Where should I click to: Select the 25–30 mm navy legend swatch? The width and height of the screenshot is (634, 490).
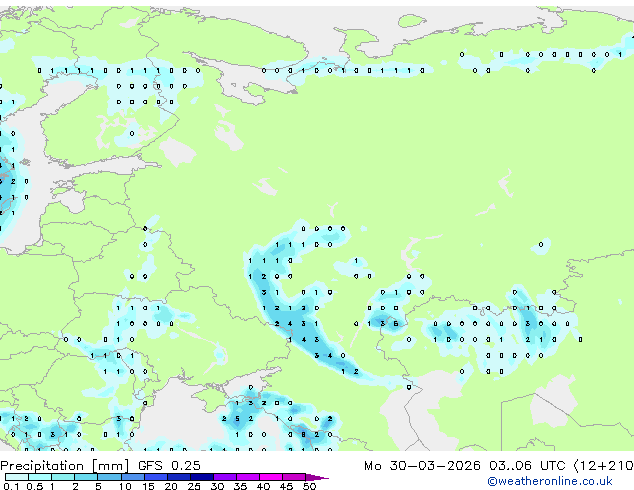pos(202,477)
